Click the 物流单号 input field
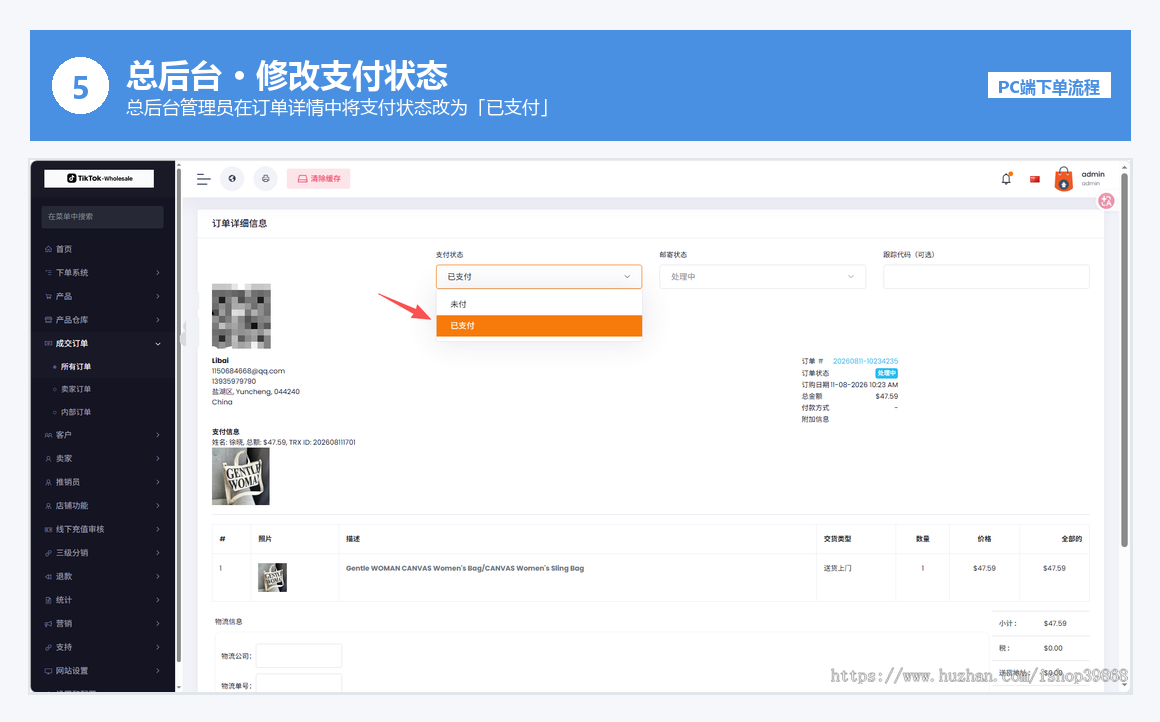This screenshot has height=722, width=1160. tap(299, 684)
